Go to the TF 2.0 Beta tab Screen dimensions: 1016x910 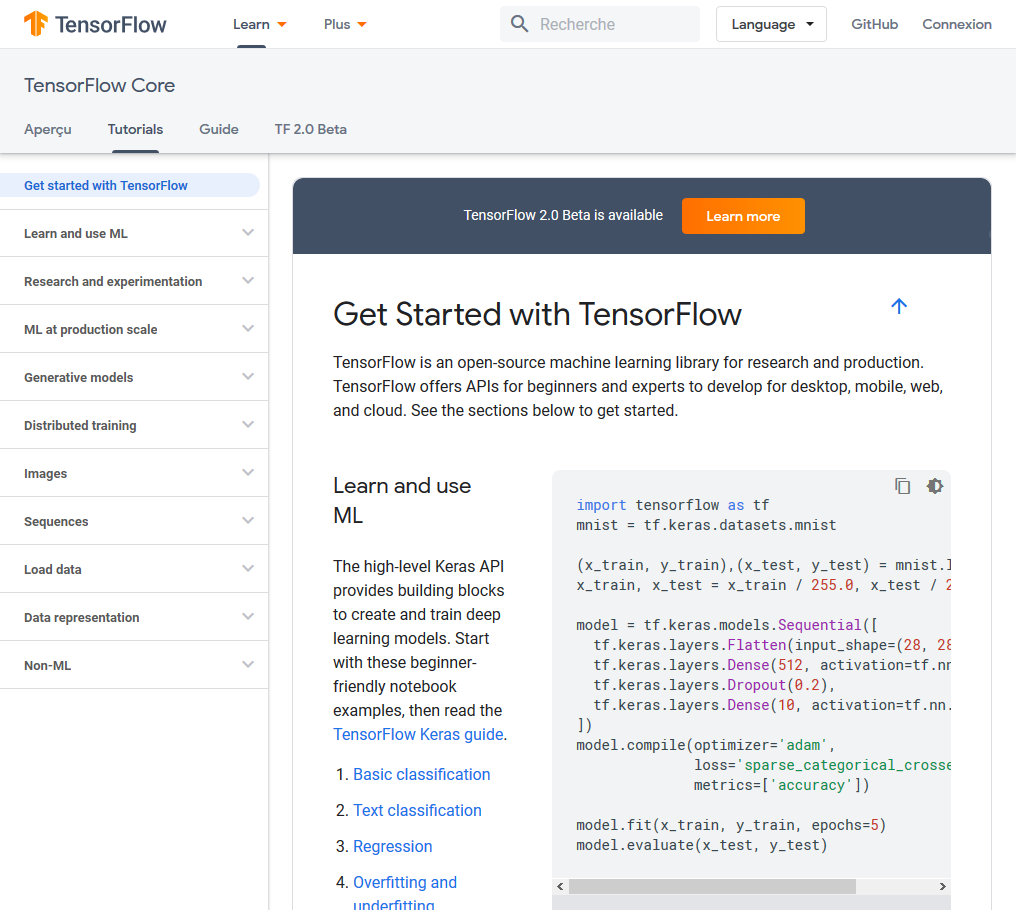tap(310, 129)
